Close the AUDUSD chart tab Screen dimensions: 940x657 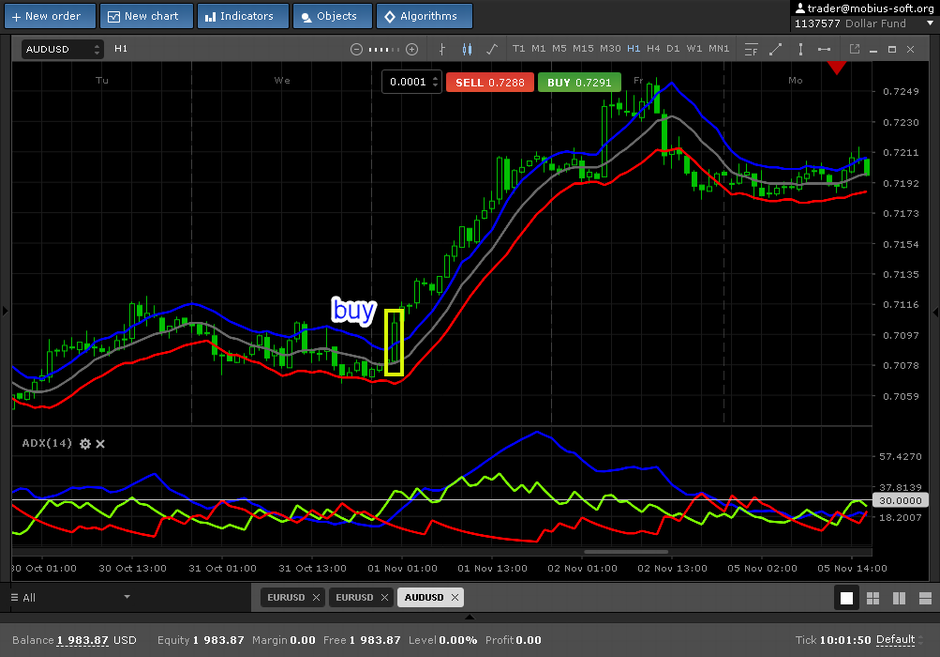point(455,597)
